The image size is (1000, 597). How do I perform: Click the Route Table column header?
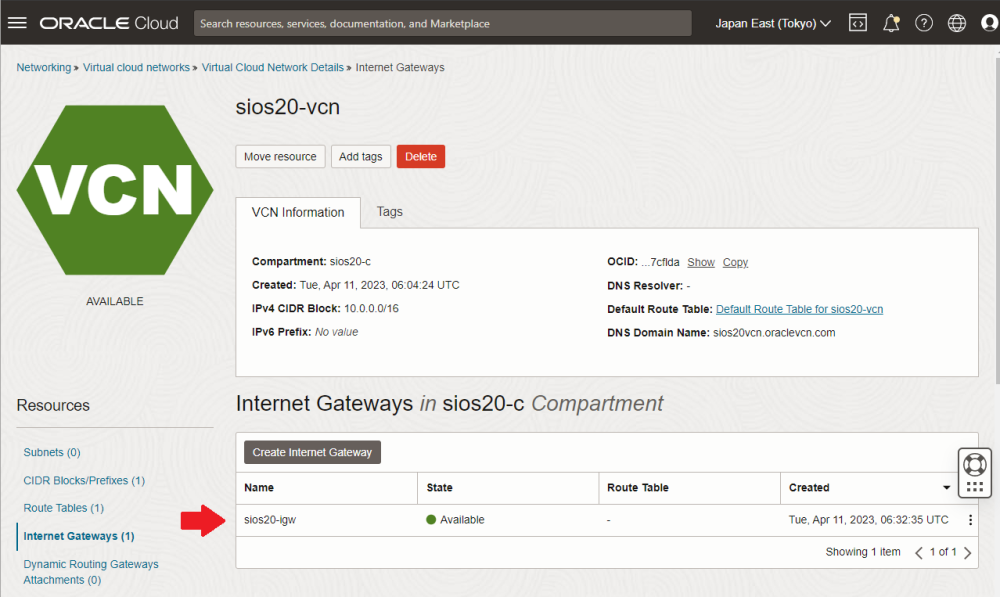638,488
